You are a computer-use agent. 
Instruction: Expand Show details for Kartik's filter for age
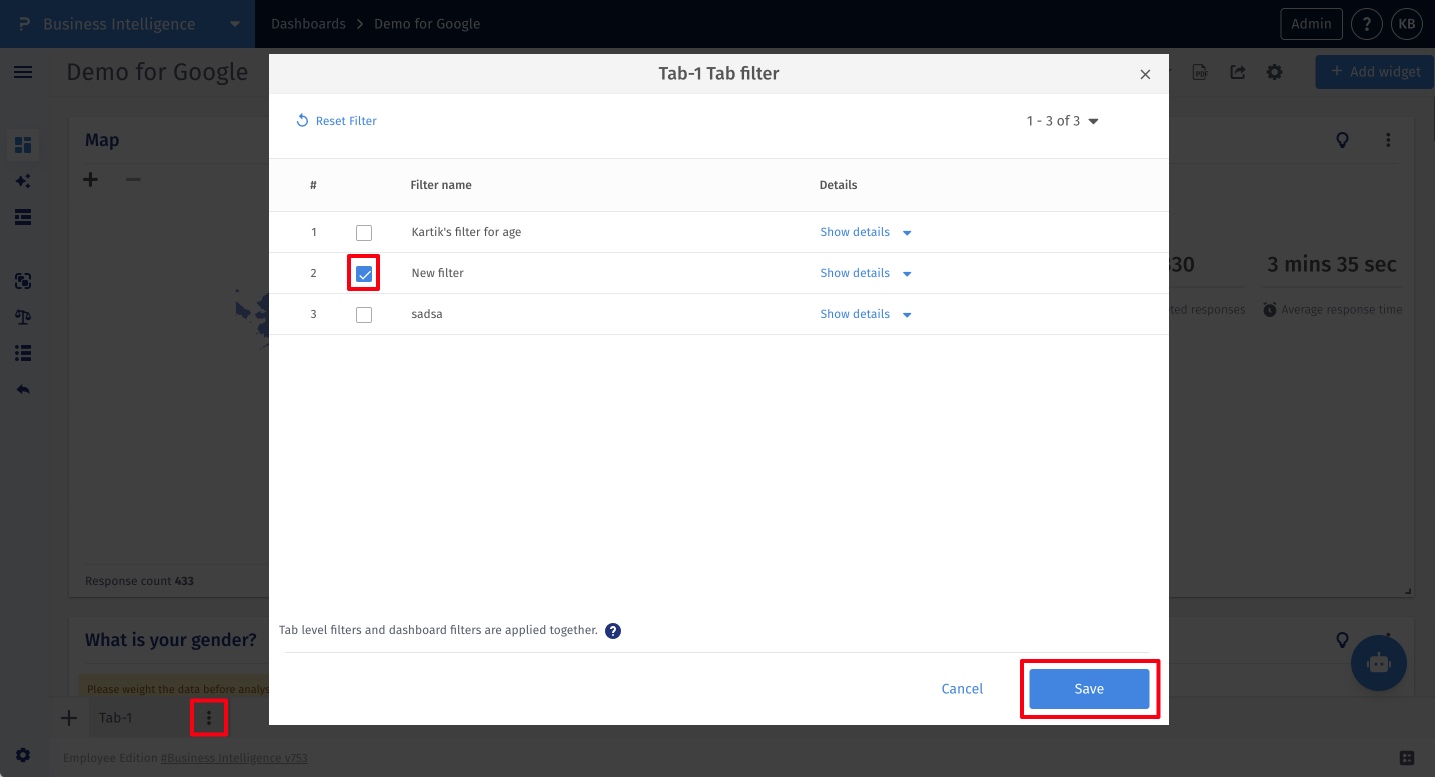[x=855, y=232]
